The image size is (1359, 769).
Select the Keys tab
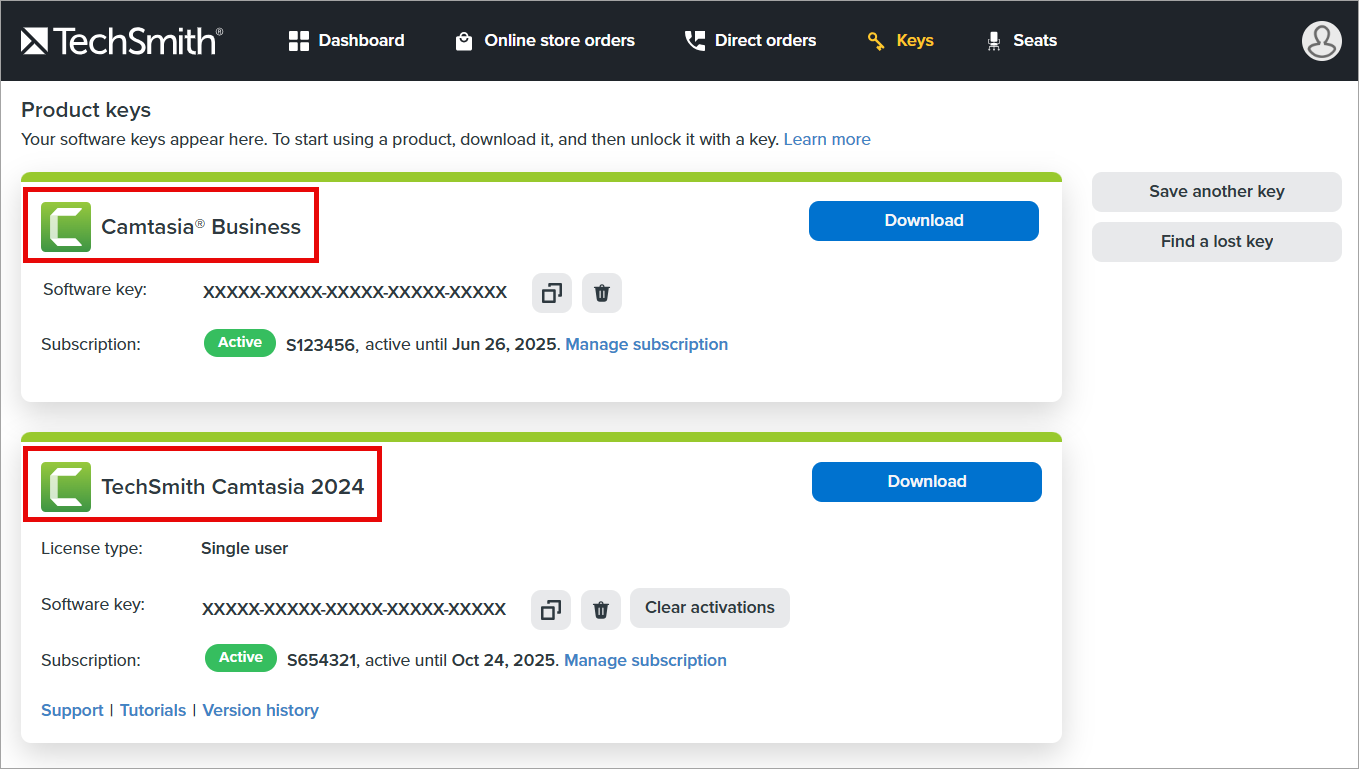click(900, 41)
